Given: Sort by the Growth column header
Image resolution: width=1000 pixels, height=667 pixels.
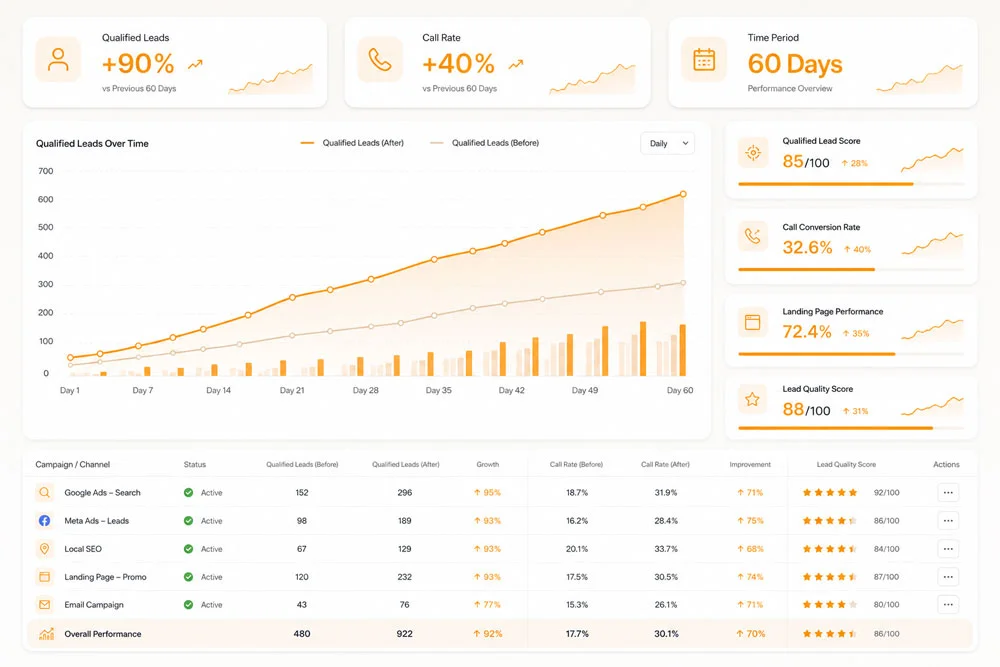Looking at the screenshot, I should click(x=488, y=464).
